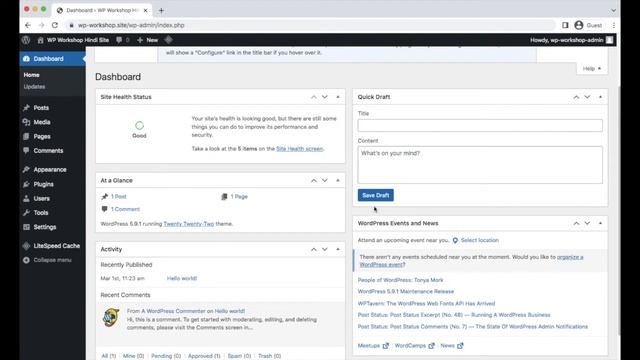
Task: Move Quick Draft widget up
Action: click(x=576, y=97)
